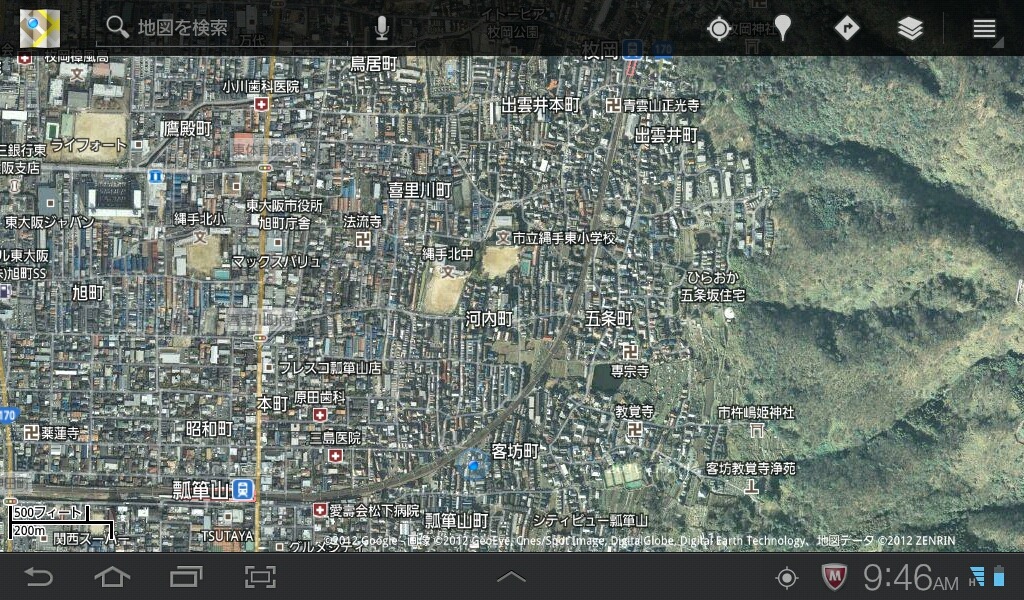The image size is (1024, 600).
Task: Open Places with the pin icon
Action: pos(783,28)
